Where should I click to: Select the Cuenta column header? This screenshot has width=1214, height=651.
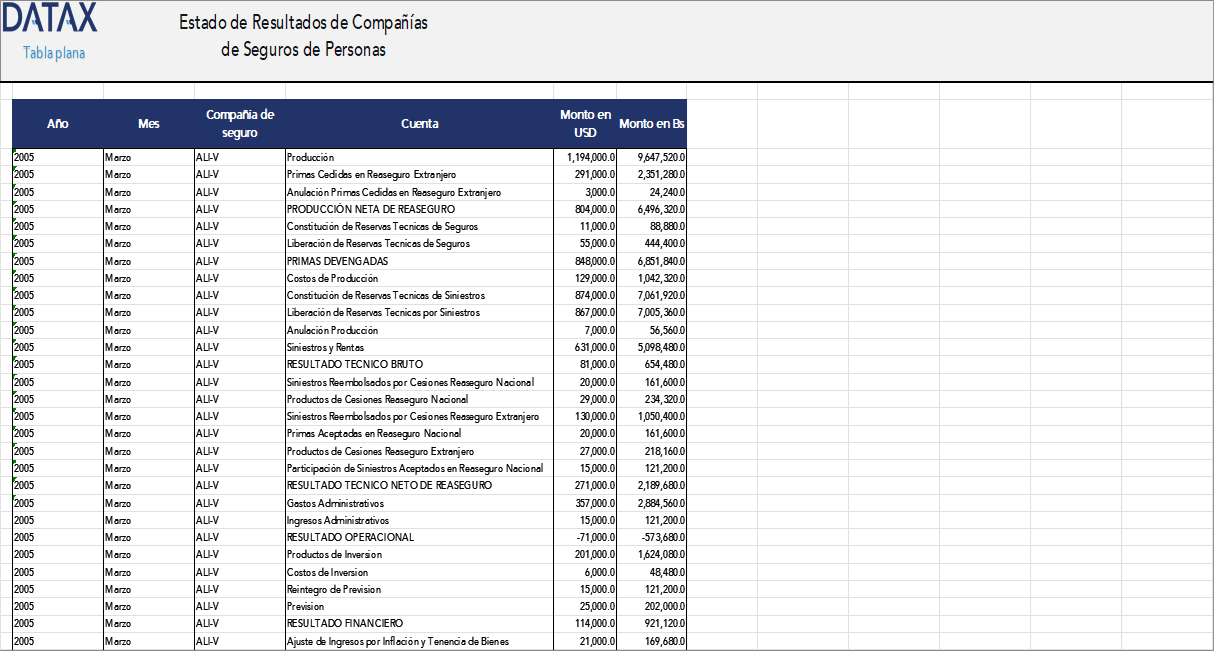coord(420,123)
